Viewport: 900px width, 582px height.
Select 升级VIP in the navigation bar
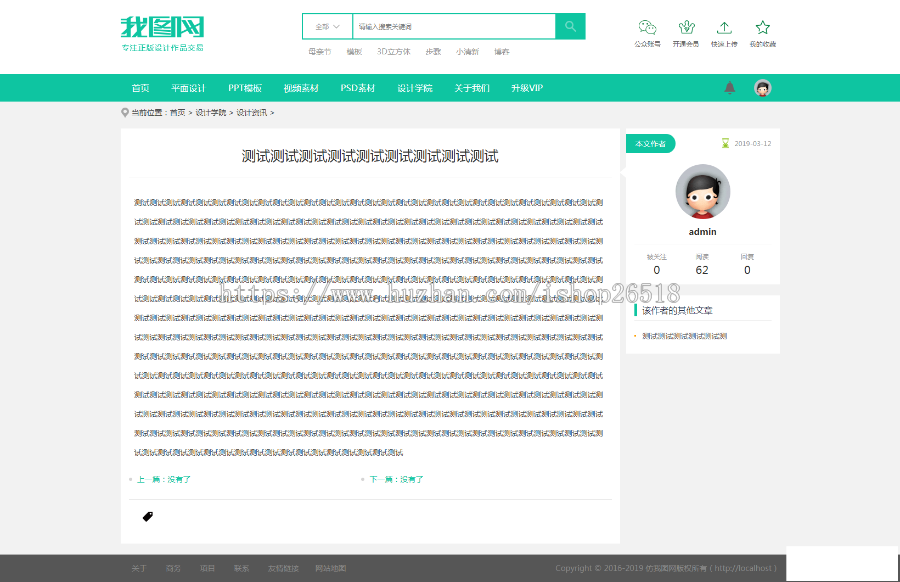tap(527, 88)
